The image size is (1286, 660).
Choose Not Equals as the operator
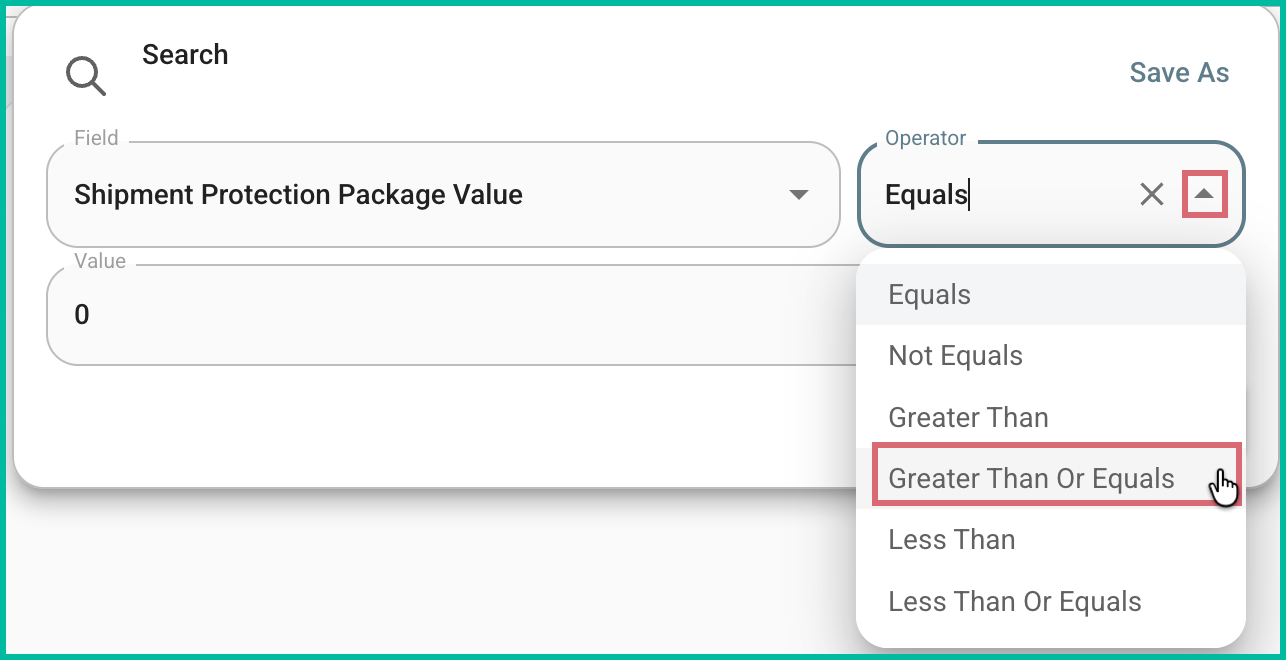[954, 355]
